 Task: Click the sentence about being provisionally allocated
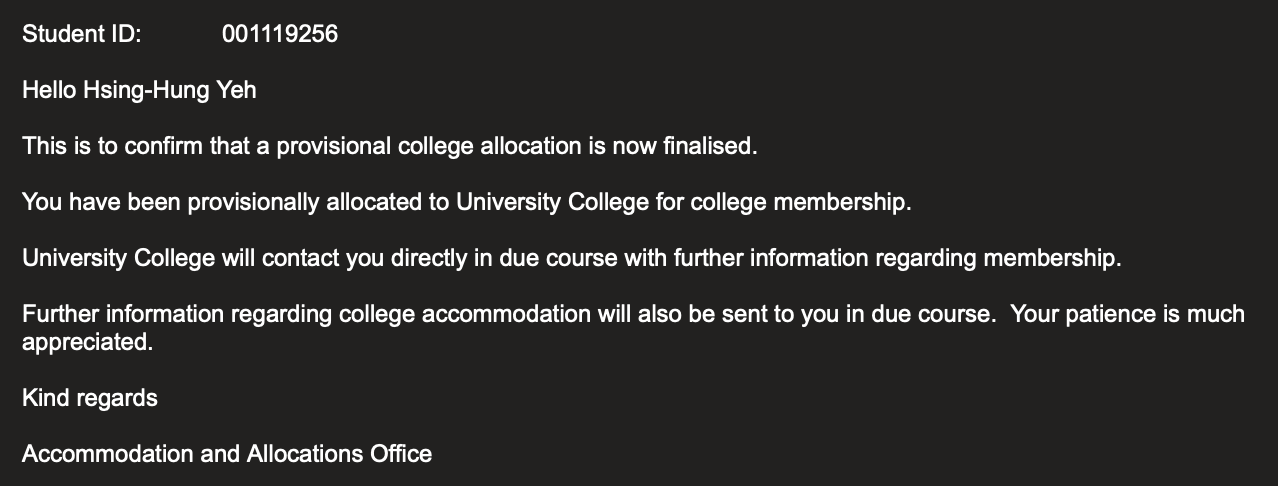[467, 202]
